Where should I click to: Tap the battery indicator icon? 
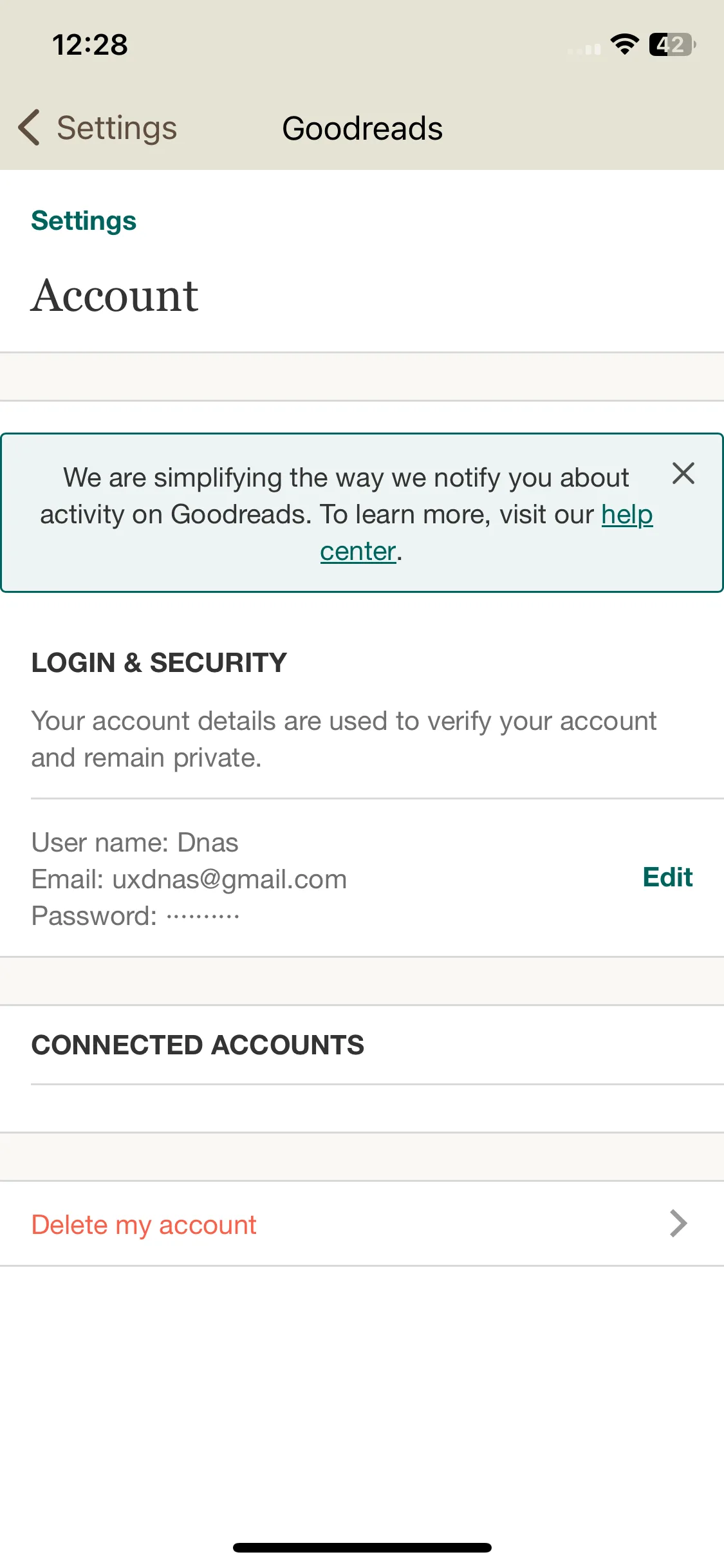click(x=672, y=44)
